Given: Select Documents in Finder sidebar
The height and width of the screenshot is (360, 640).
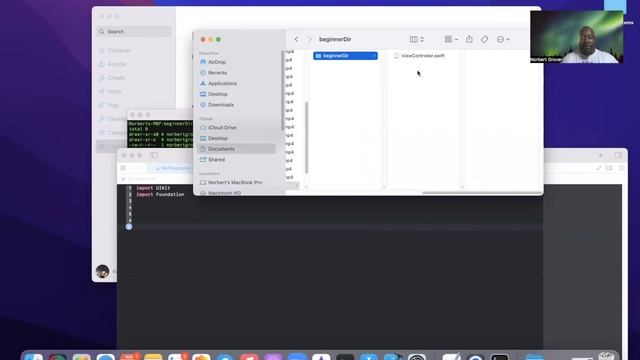Looking at the screenshot, I should pyautogui.click(x=236, y=149).
